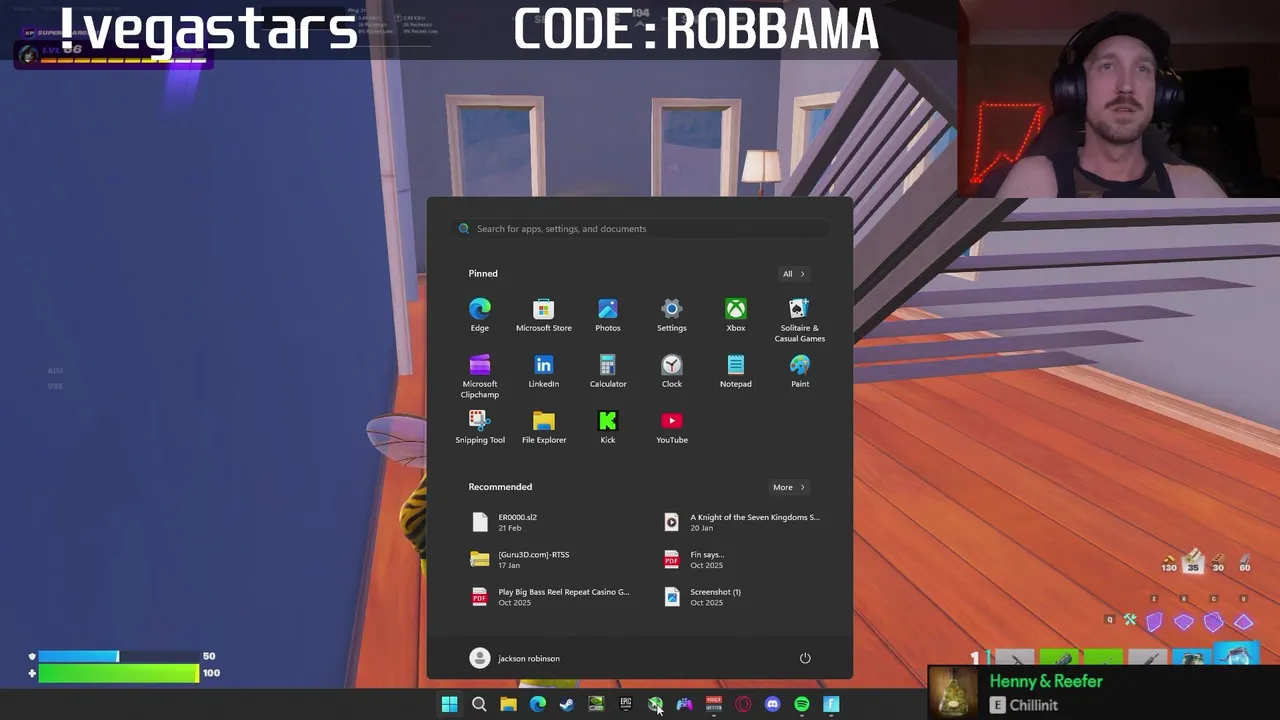Open the NVIDIA app on taskbar
Viewport: 1280px width, 720px height.
click(596, 704)
